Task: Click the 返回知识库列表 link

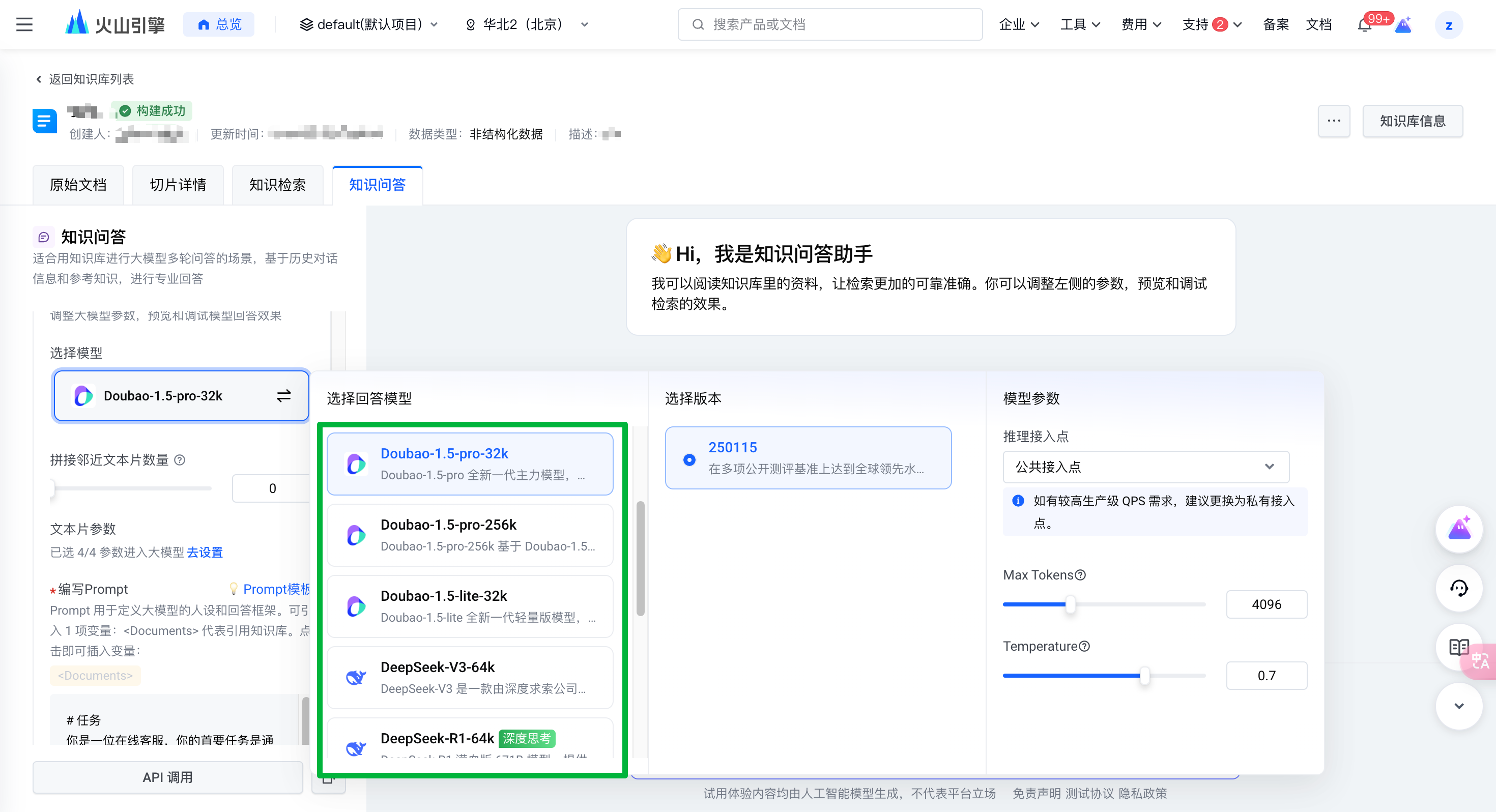Action: pos(85,79)
